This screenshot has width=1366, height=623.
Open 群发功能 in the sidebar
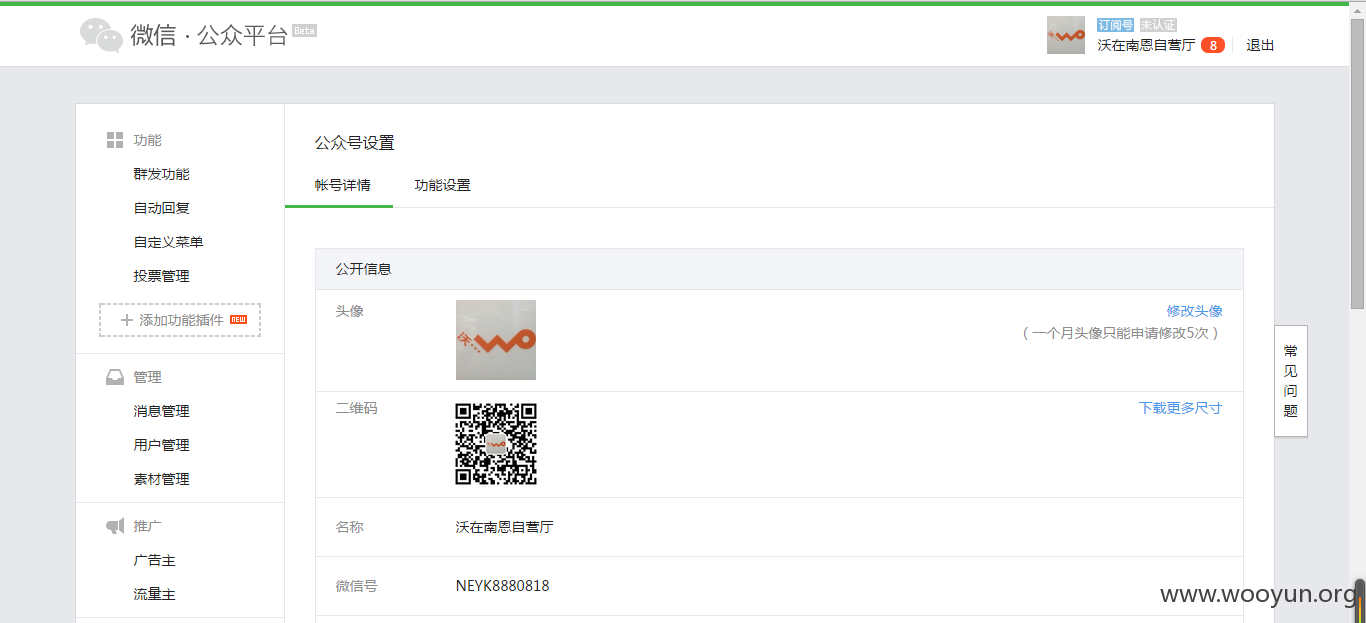[x=162, y=174]
